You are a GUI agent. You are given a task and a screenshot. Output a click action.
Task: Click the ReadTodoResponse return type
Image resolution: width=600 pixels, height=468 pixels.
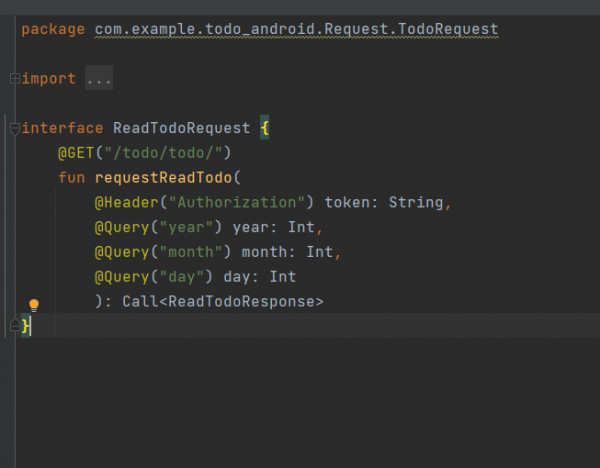[x=241, y=302]
